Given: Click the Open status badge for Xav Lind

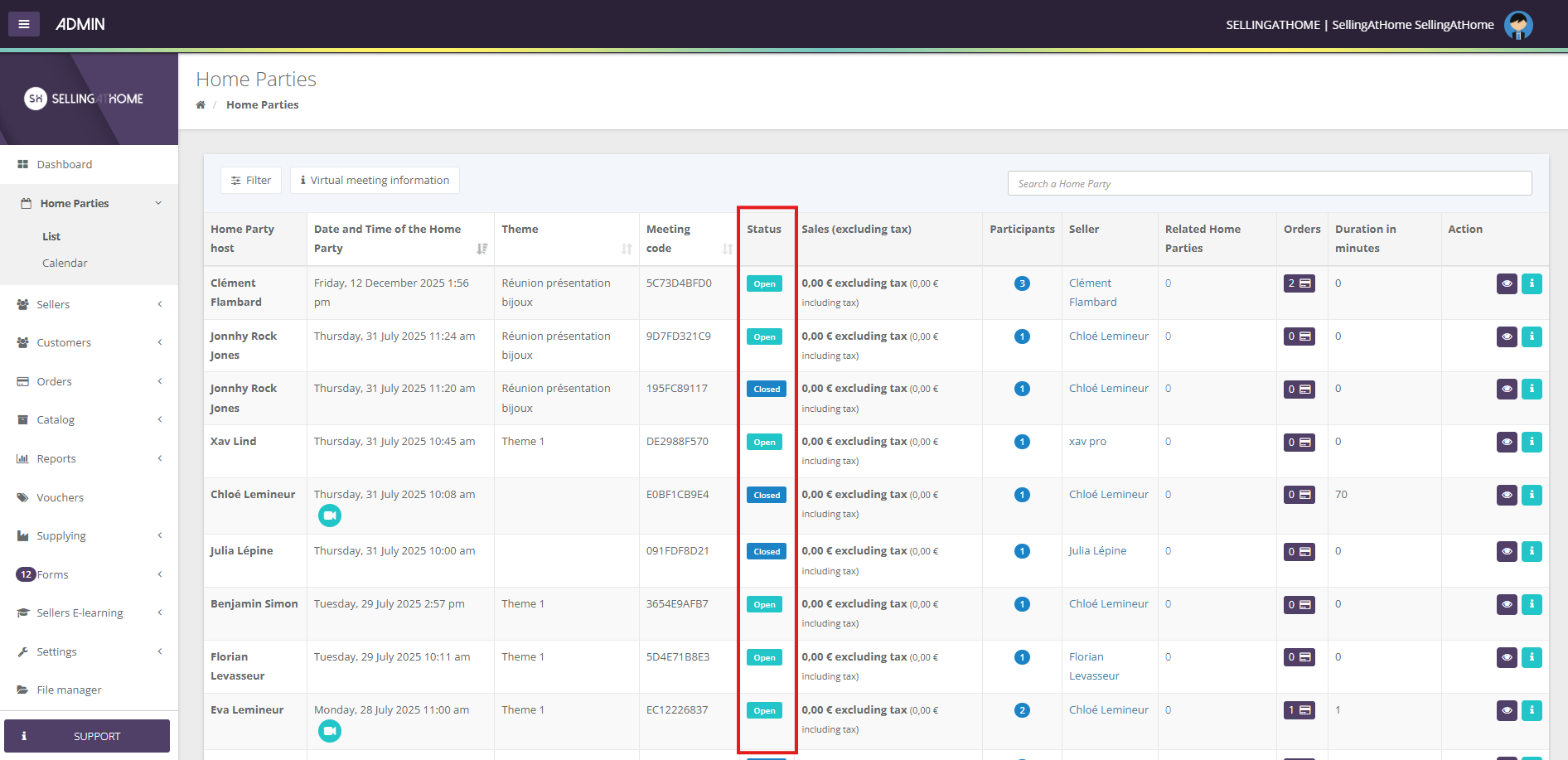Looking at the screenshot, I should pos(764,443).
